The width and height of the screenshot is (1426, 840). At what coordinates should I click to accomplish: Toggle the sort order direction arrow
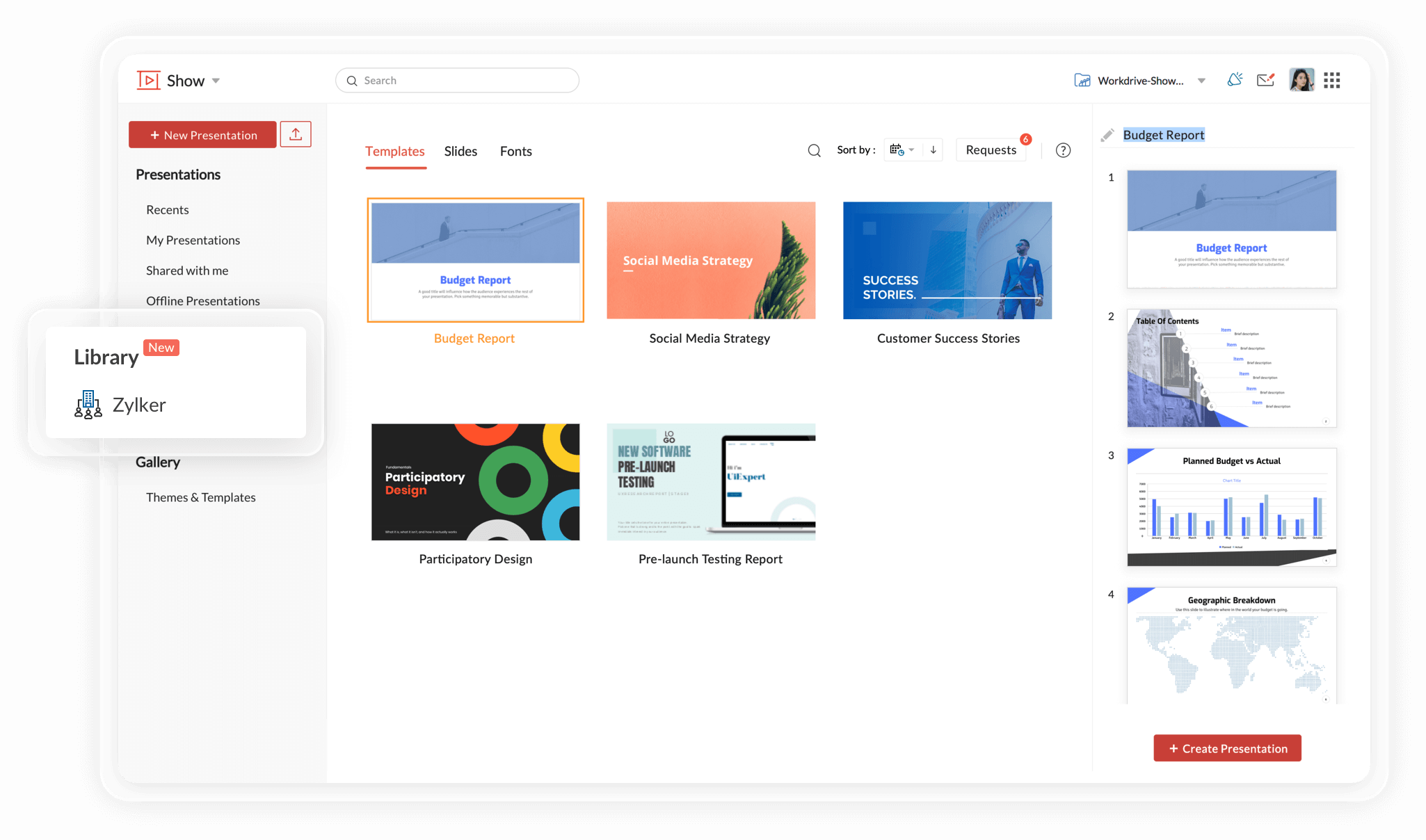[933, 150]
